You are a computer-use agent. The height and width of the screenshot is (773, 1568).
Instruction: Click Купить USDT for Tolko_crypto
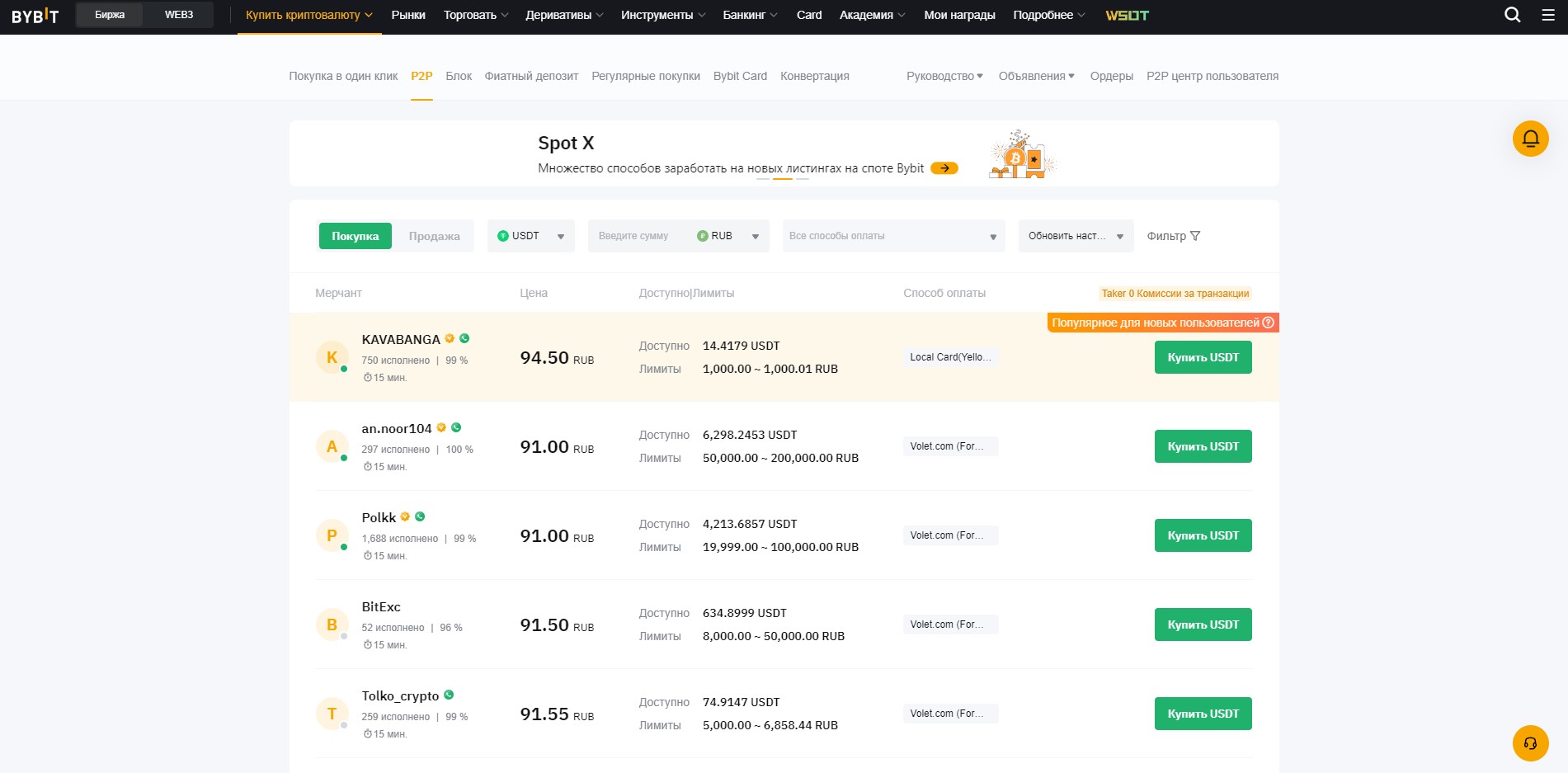pos(1203,714)
